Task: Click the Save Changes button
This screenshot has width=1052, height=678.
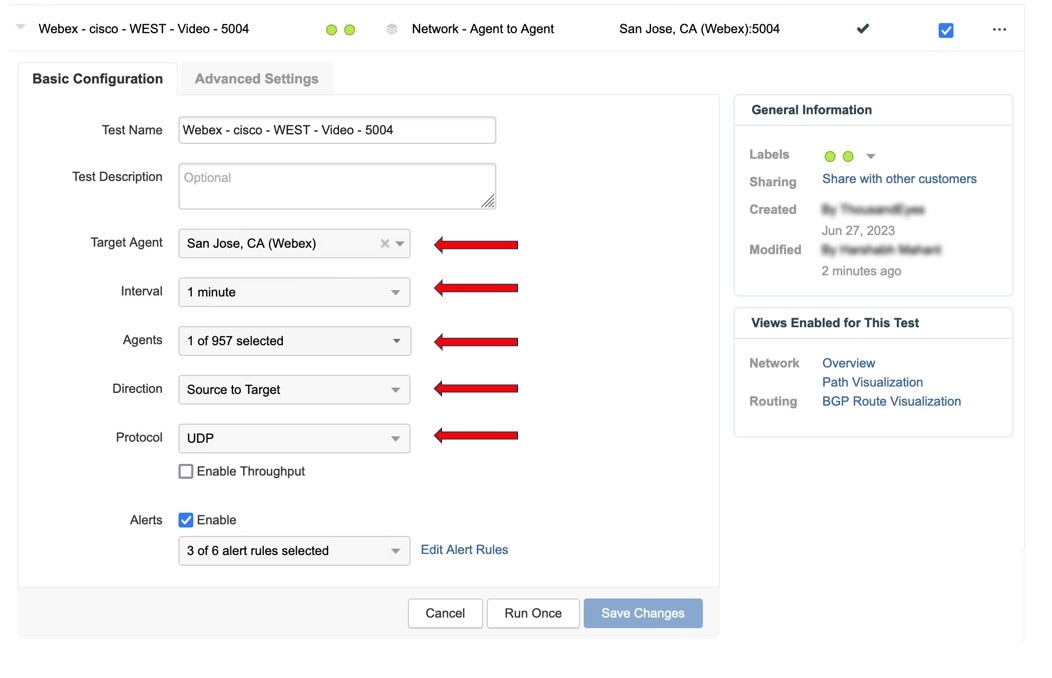Action: pyautogui.click(x=643, y=613)
